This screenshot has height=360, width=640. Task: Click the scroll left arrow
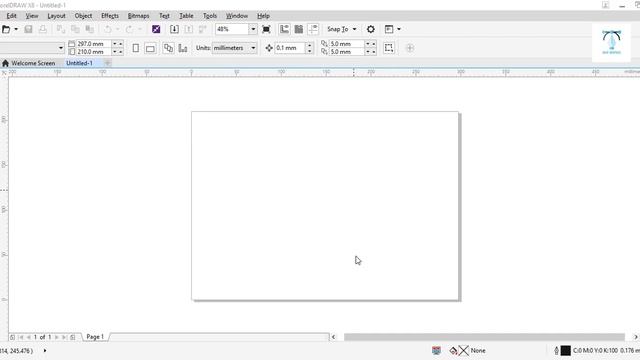tap(333, 337)
